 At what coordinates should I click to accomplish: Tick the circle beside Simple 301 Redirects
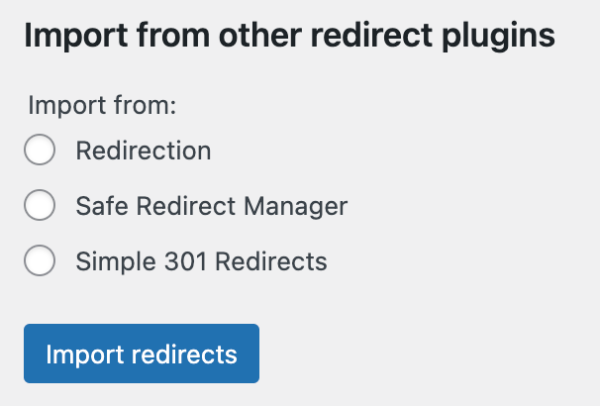pyautogui.click(x=40, y=262)
